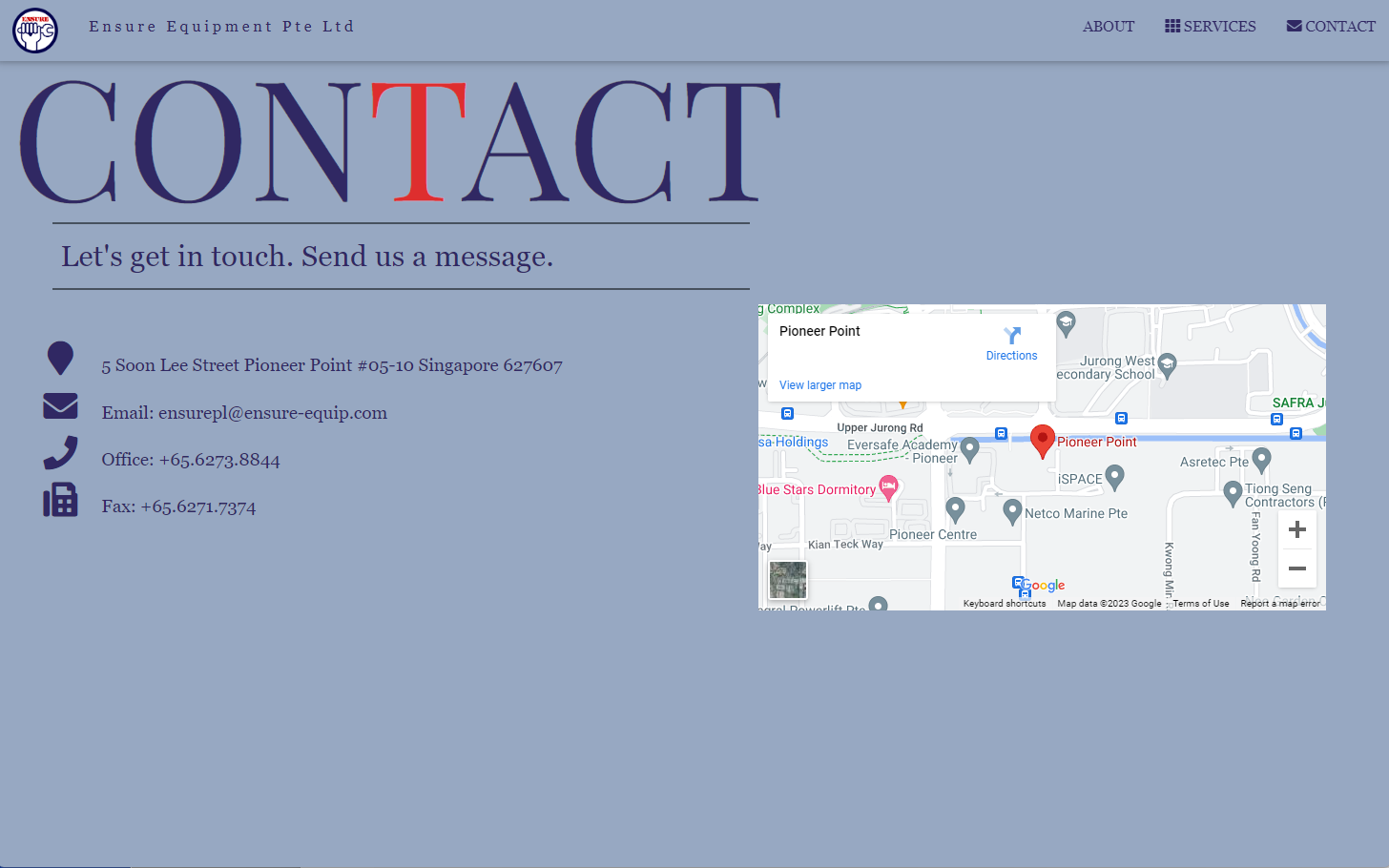Click the envelope icon next to the email
The width and height of the screenshot is (1389, 868).
(x=60, y=405)
